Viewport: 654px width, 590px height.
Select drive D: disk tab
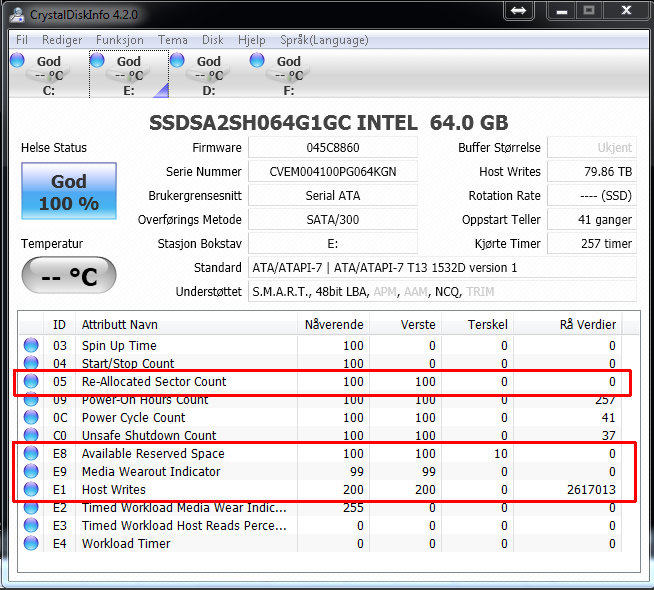tap(209, 74)
